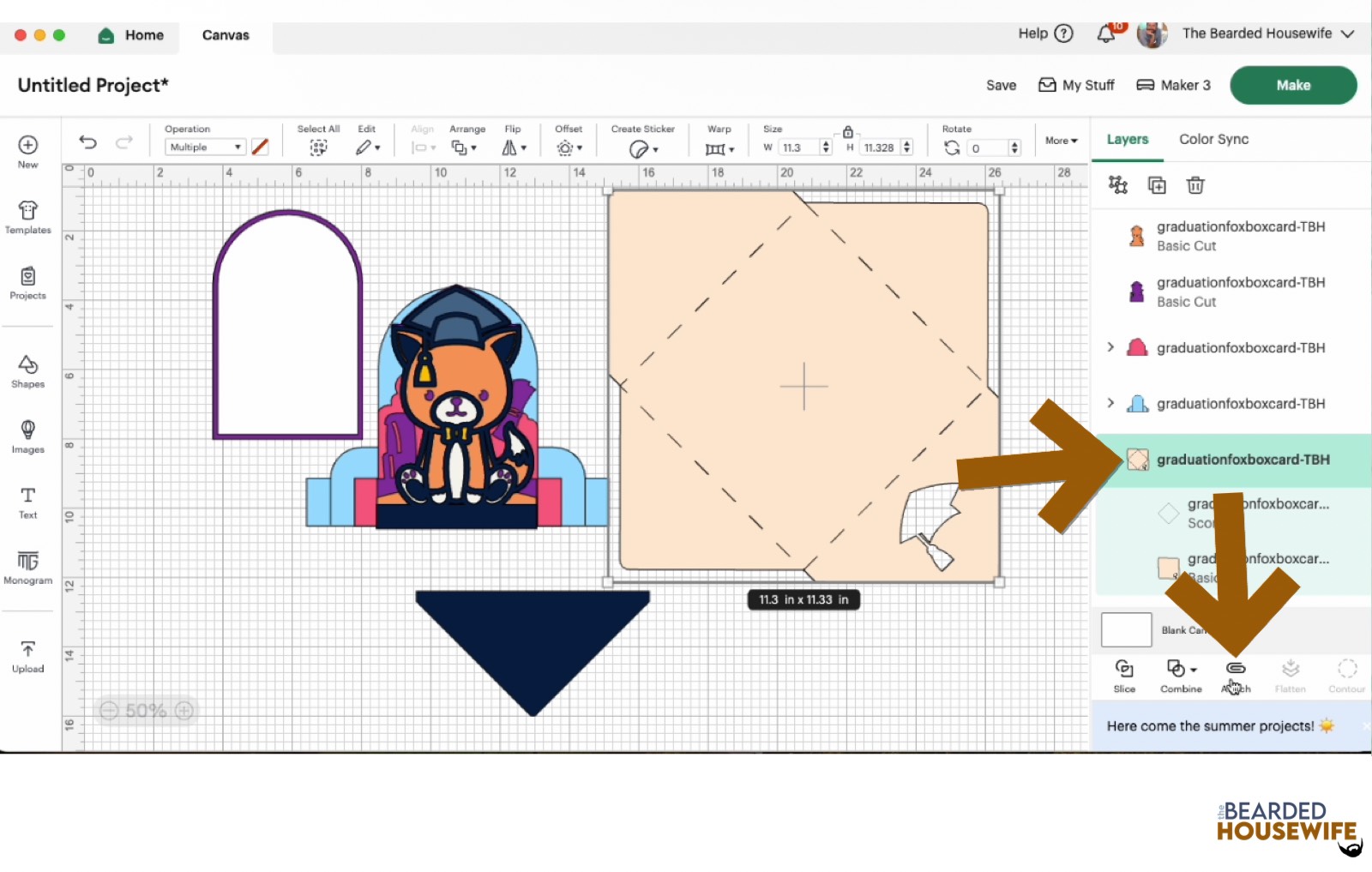
Task: Switch to the Color Sync tab
Action: [x=1213, y=139]
